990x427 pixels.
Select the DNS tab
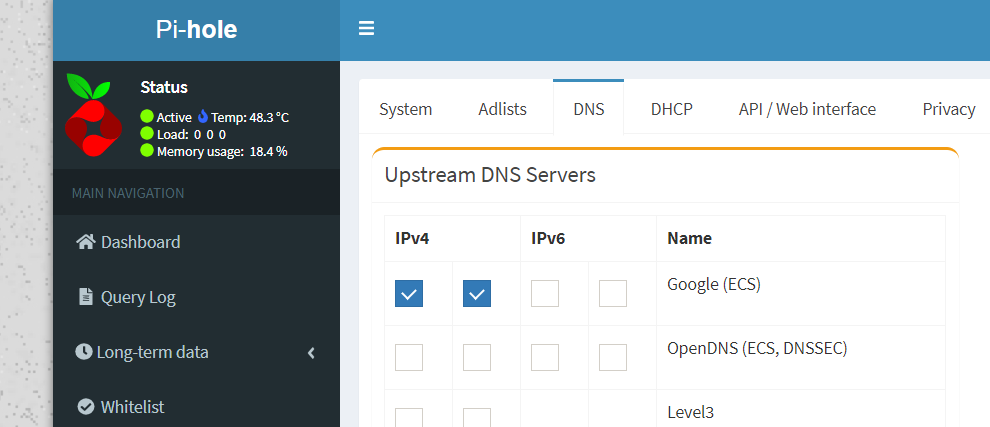coord(588,109)
